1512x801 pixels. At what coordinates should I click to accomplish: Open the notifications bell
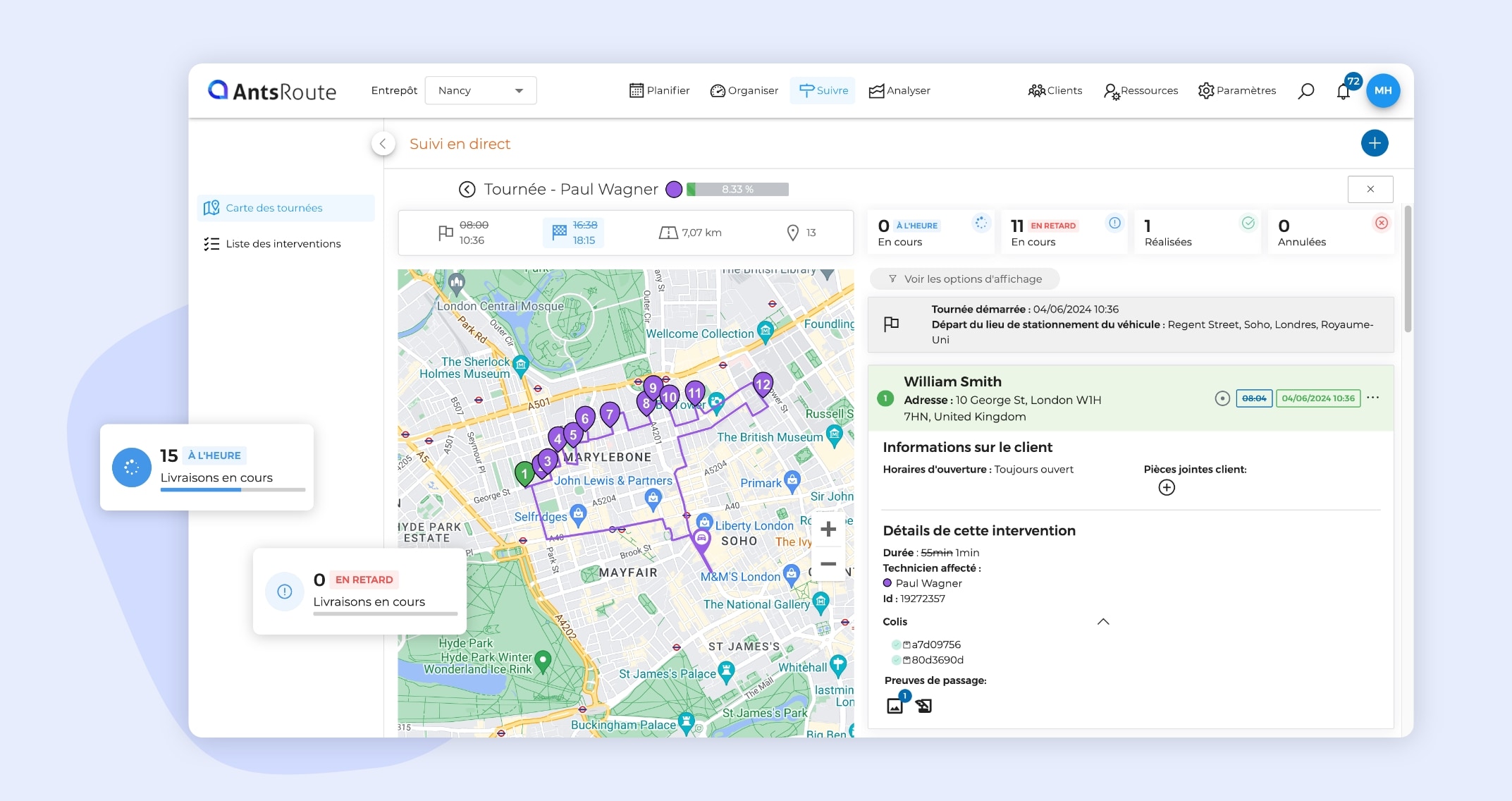pyautogui.click(x=1343, y=92)
